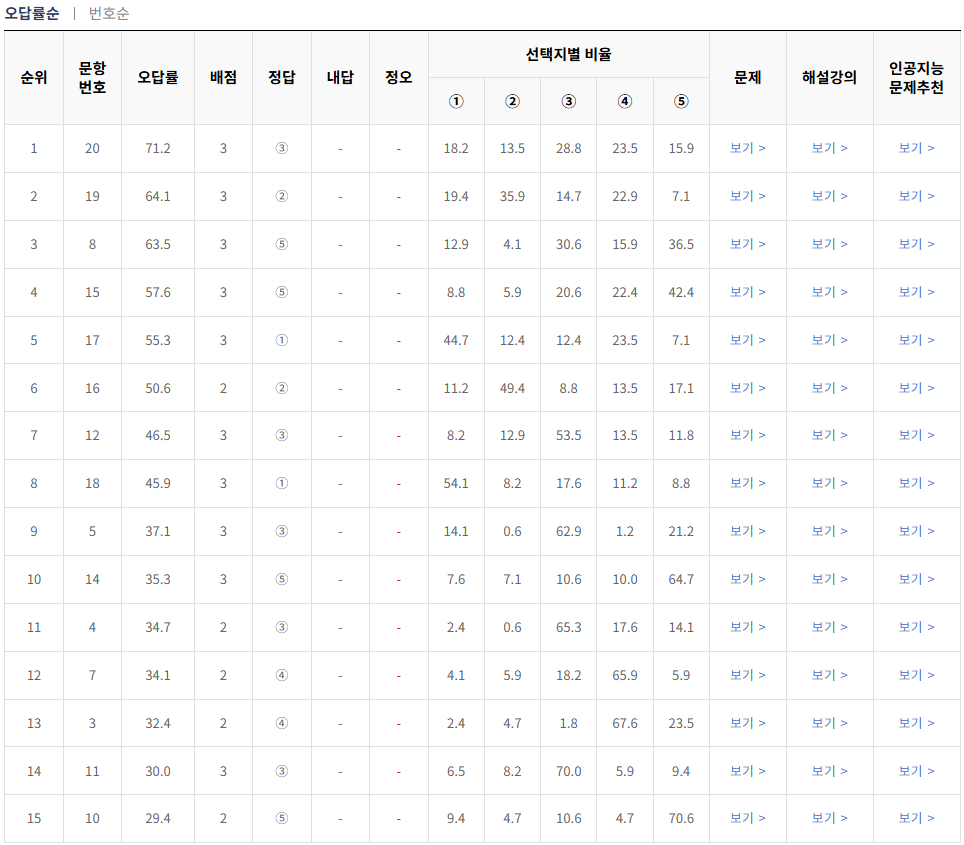View problem for question 3
Viewport: 964px width, 845px height.
tap(749, 723)
